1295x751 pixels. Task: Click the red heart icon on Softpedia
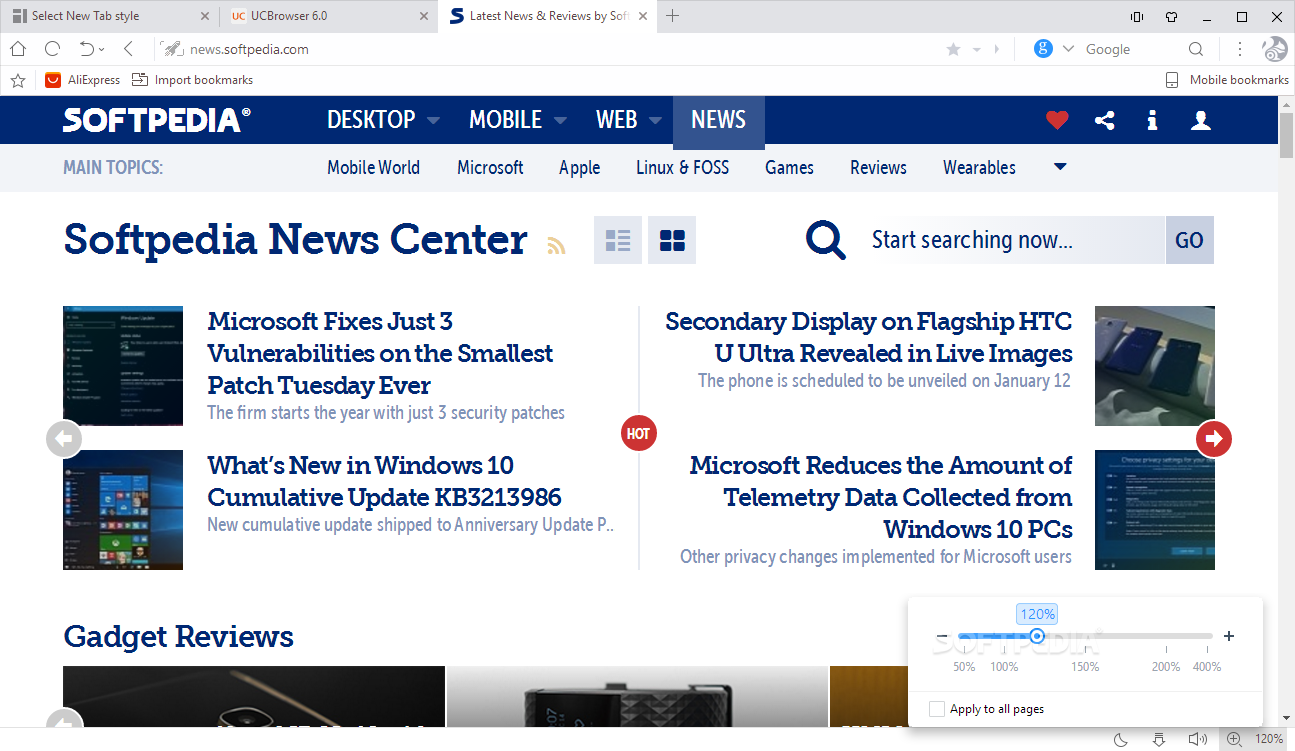click(x=1057, y=120)
